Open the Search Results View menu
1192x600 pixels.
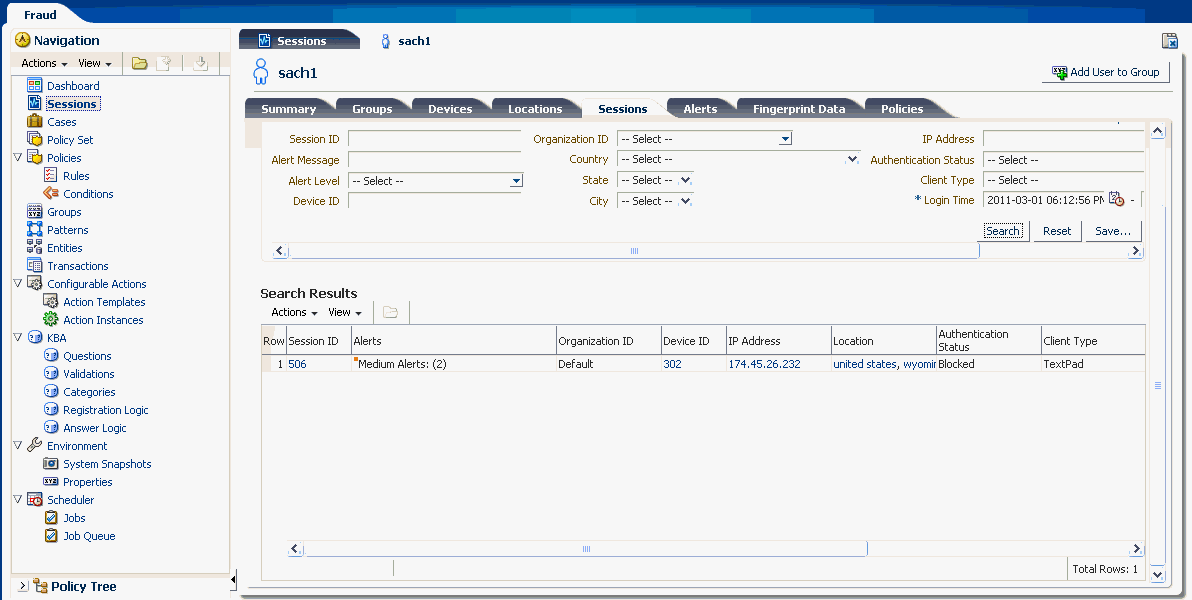[x=345, y=312]
